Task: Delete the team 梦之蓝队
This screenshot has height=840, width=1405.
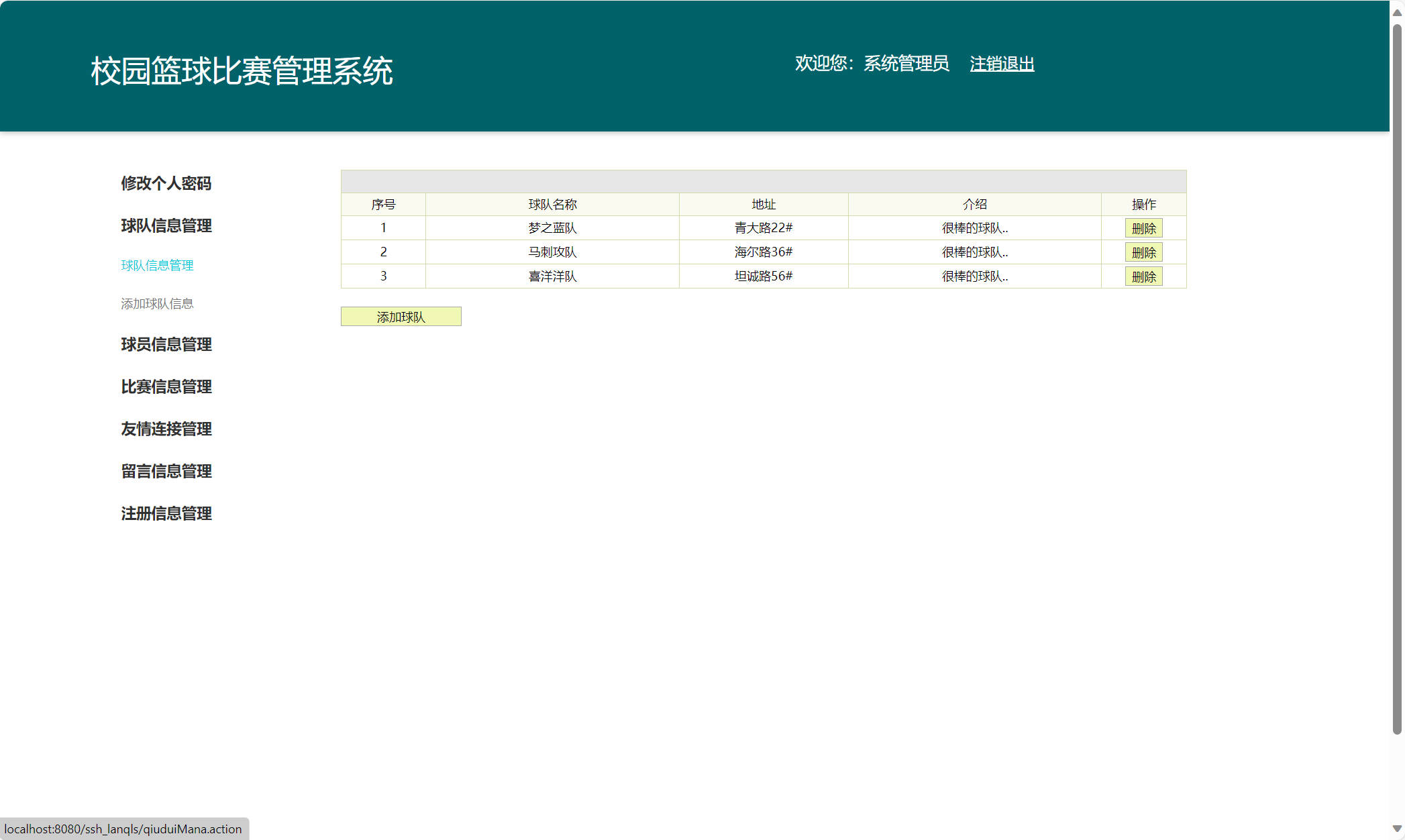Action: pos(1144,228)
